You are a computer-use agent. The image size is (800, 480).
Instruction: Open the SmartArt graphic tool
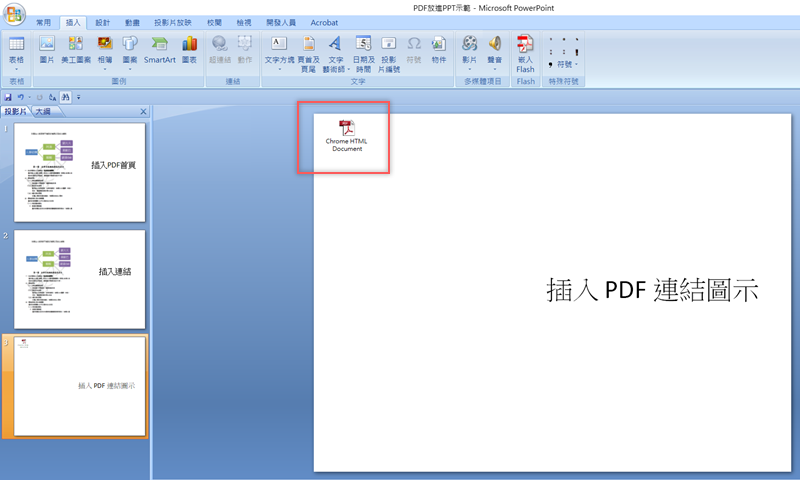click(159, 49)
